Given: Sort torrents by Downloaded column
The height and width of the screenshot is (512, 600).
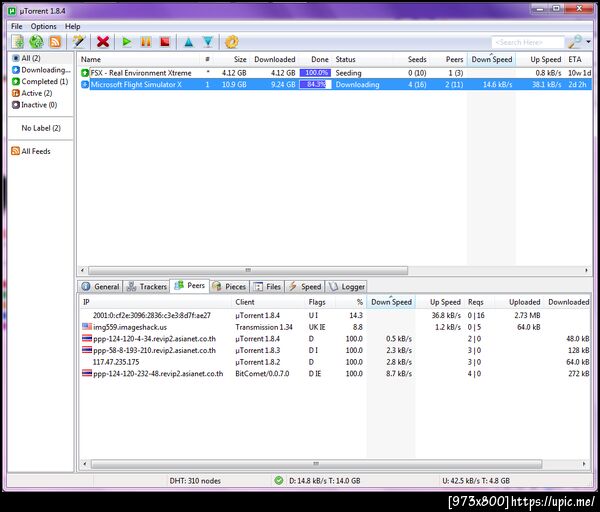Looking at the screenshot, I should tap(274, 59).
